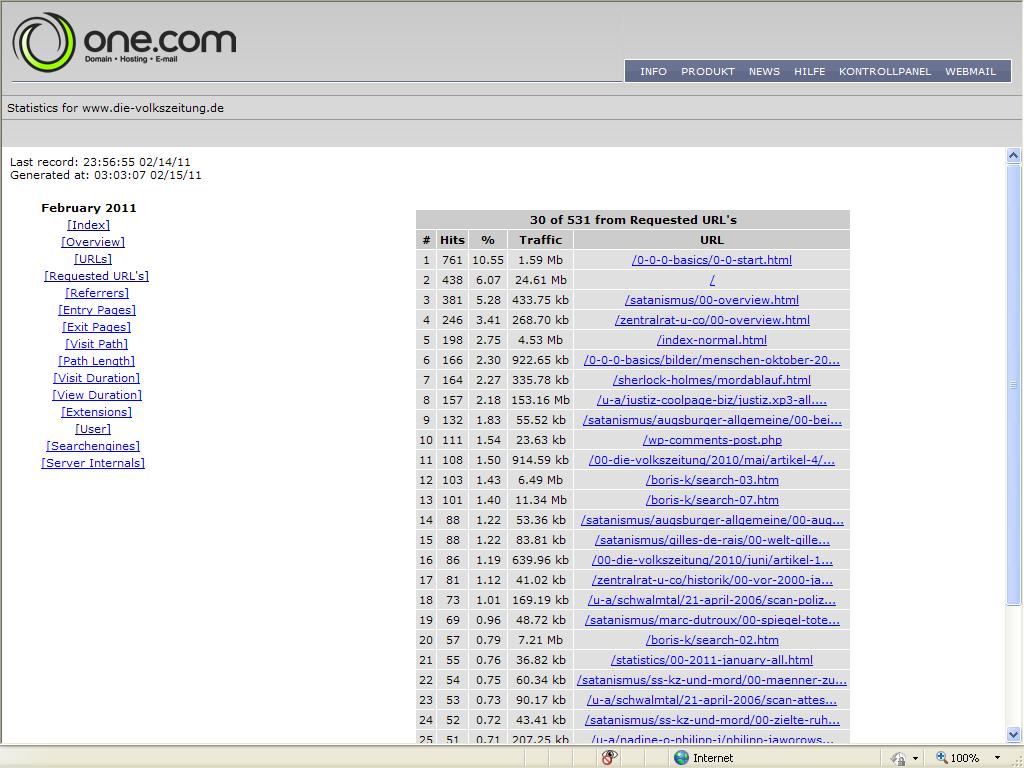This screenshot has width=1024, height=768.
Task: Open the [Index] statistics link
Action: pos(88,225)
